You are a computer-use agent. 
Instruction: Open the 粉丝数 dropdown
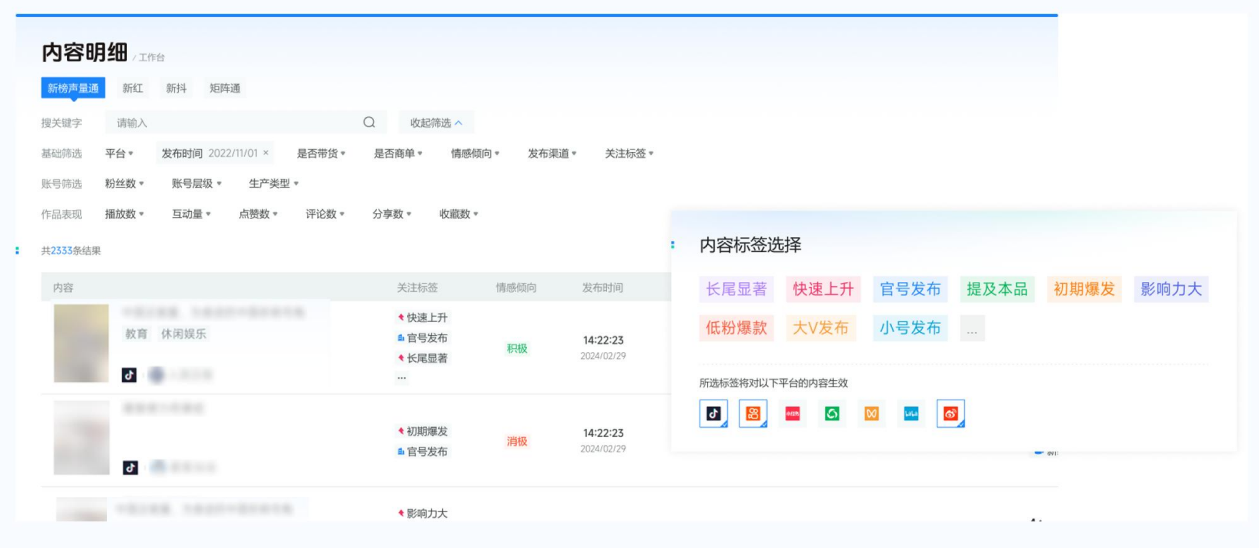pos(125,183)
